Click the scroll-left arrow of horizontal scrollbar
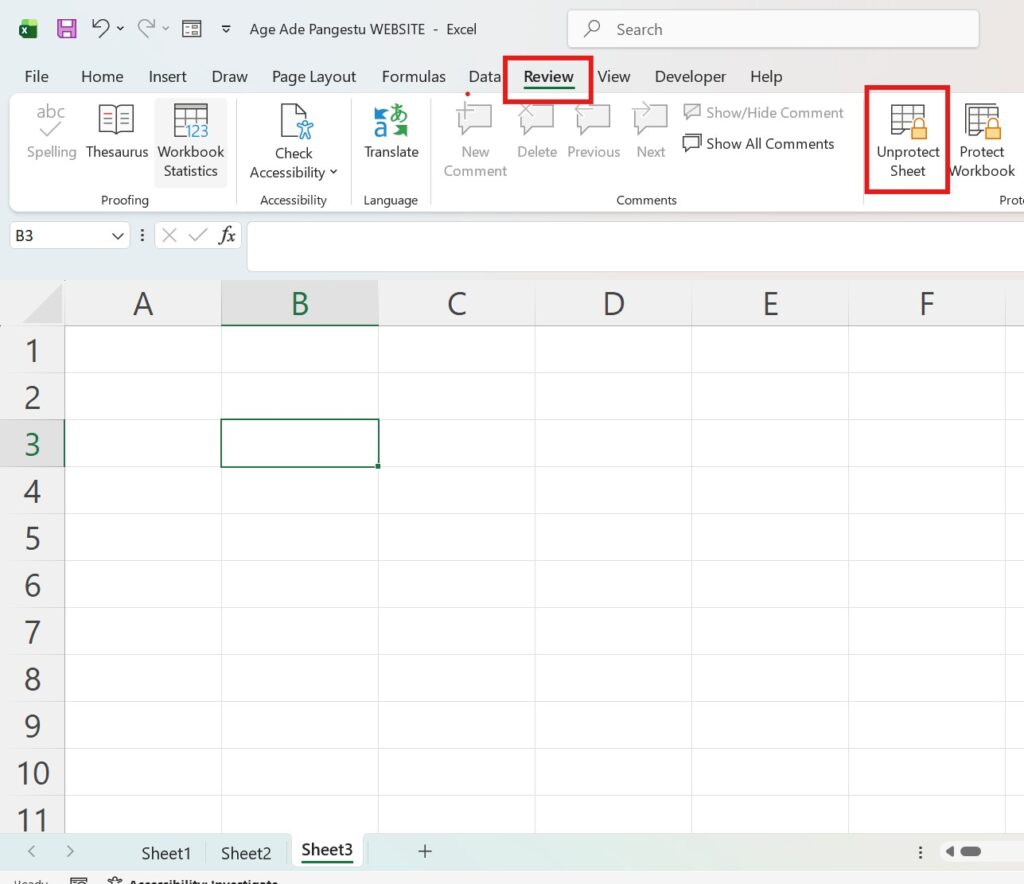1024x884 pixels. point(950,851)
